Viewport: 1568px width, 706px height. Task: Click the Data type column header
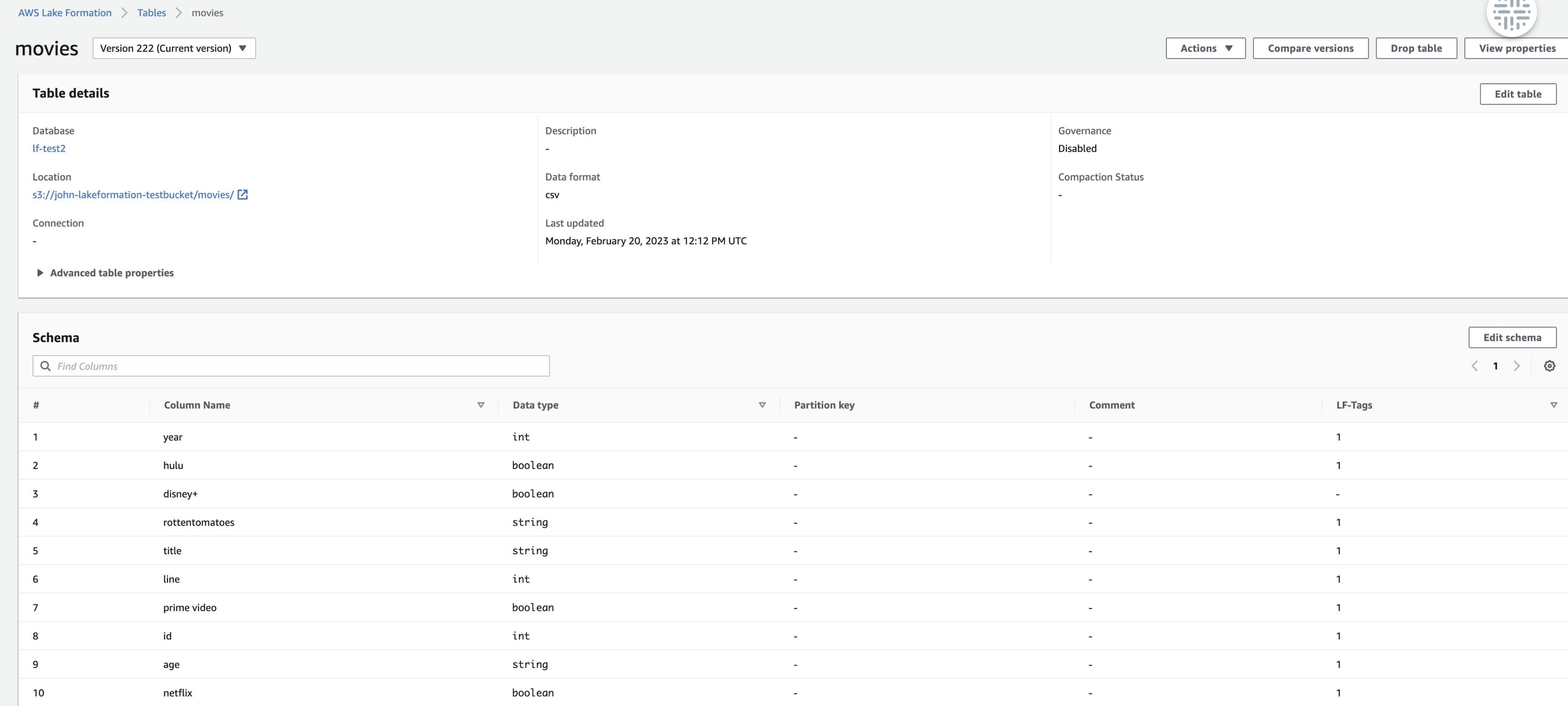[535, 405]
